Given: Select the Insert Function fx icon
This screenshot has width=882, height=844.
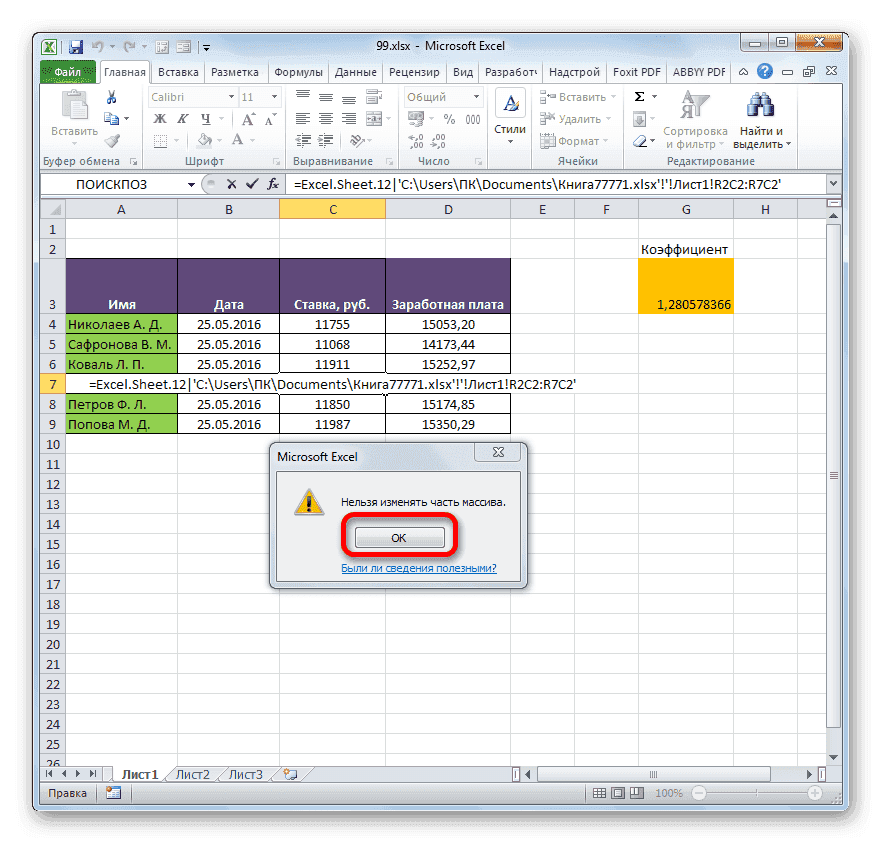Looking at the screenshot, I should pos(273,184).
